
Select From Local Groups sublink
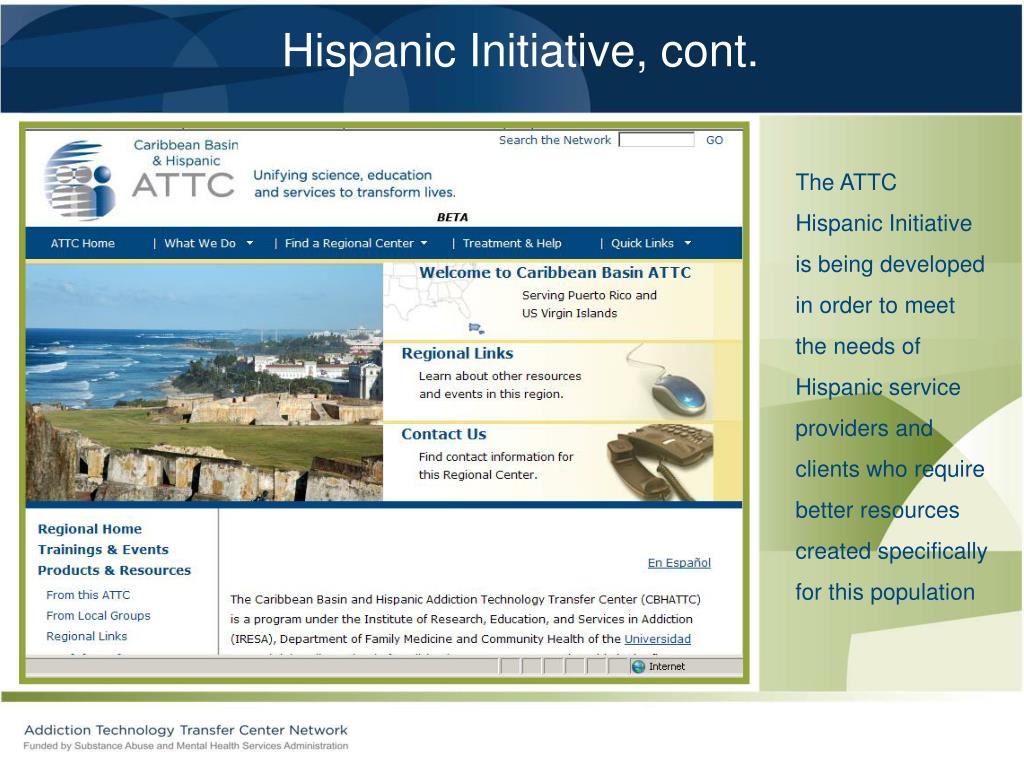[x=98, y=616]
